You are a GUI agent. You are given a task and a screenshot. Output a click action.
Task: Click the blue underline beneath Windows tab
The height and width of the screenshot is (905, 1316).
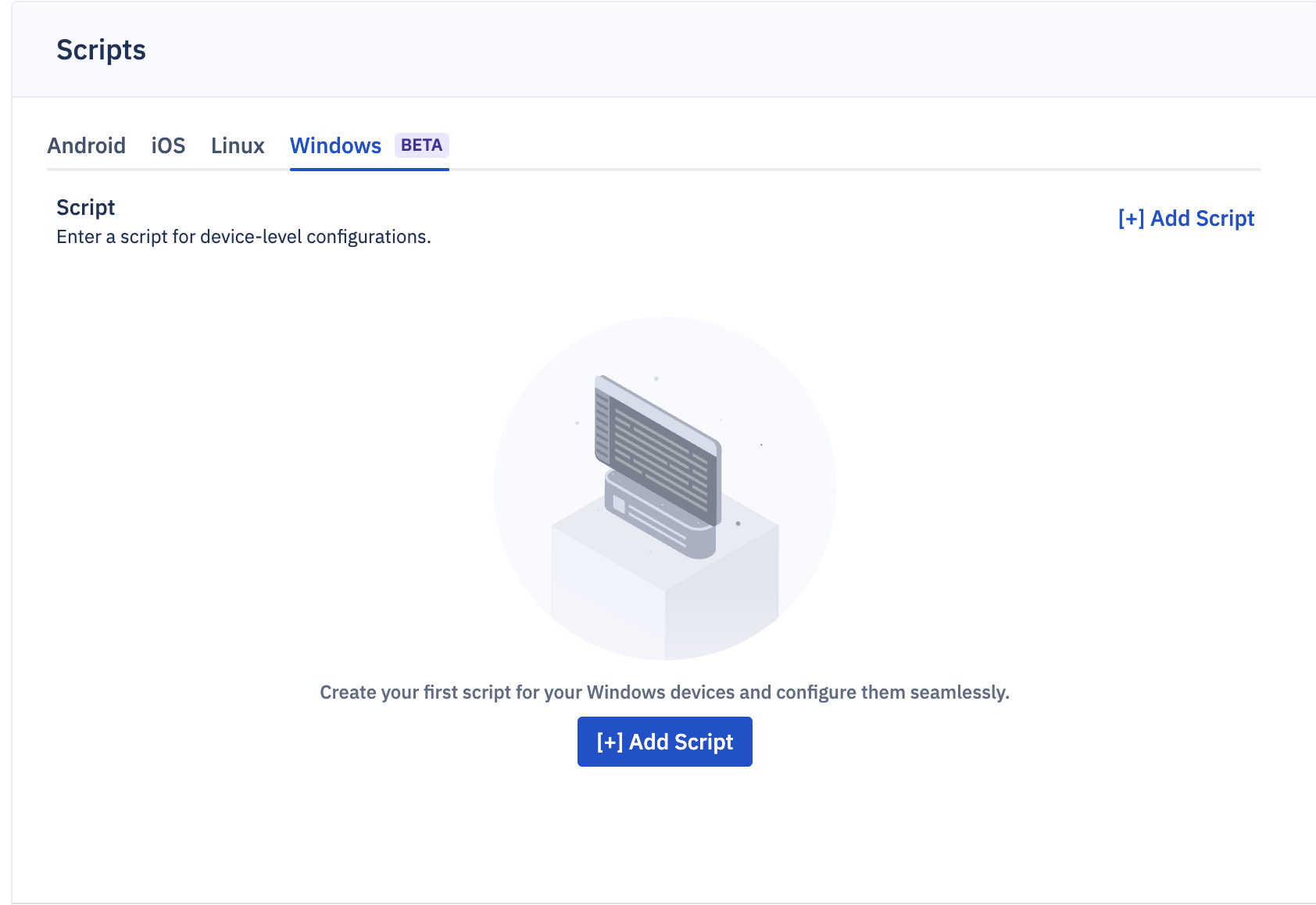point(369,169)
